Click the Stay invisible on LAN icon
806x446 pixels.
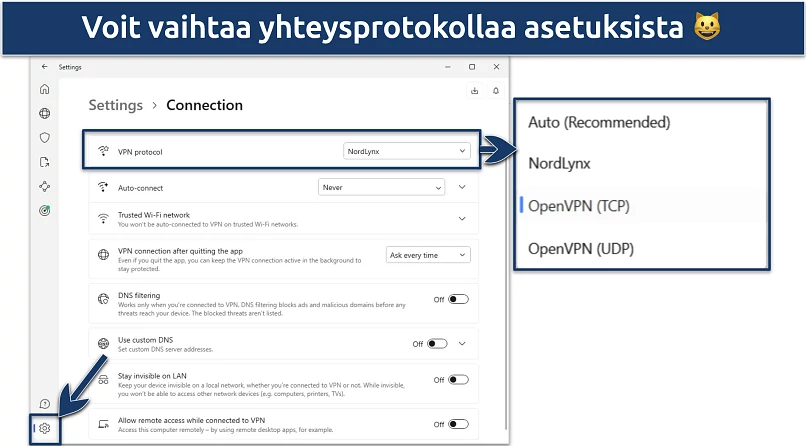[x=103, y=380]
